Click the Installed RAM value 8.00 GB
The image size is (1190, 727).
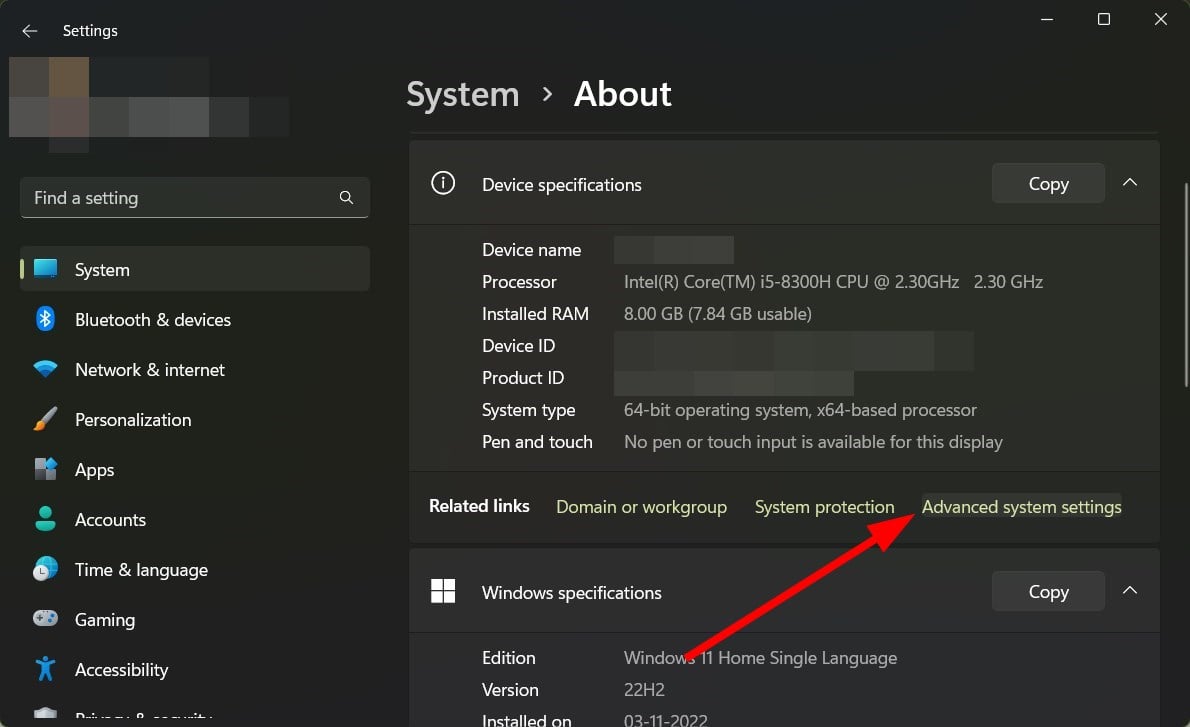tap(717, 314)
